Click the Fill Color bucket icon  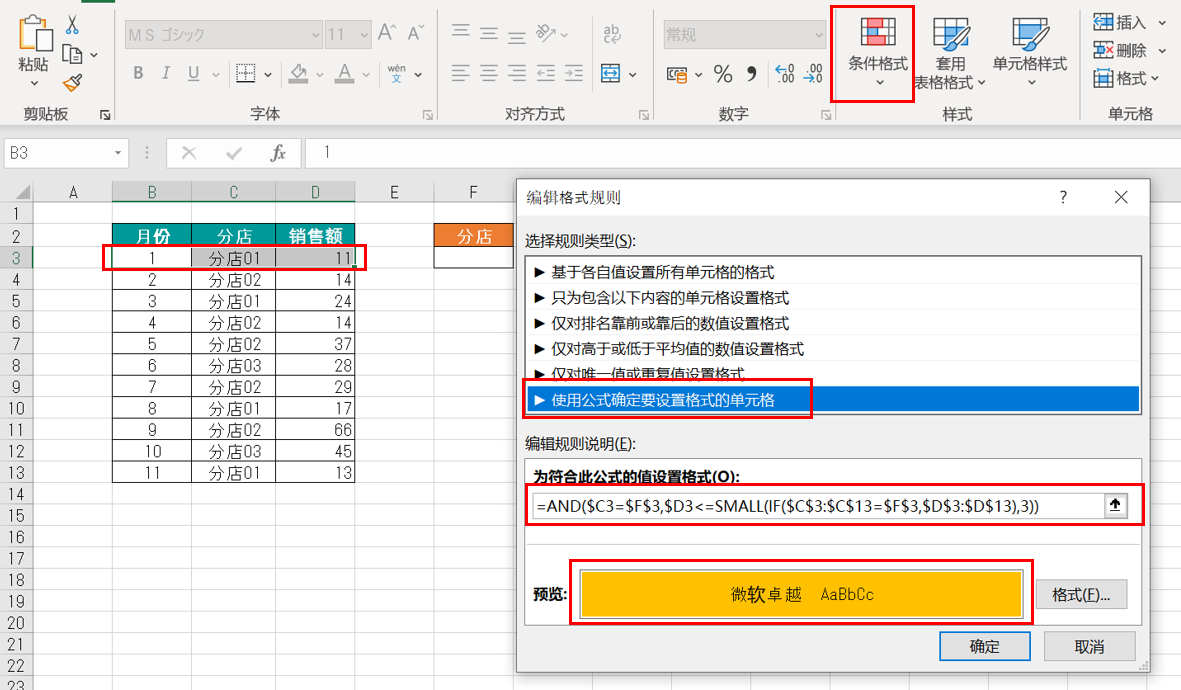298,73
